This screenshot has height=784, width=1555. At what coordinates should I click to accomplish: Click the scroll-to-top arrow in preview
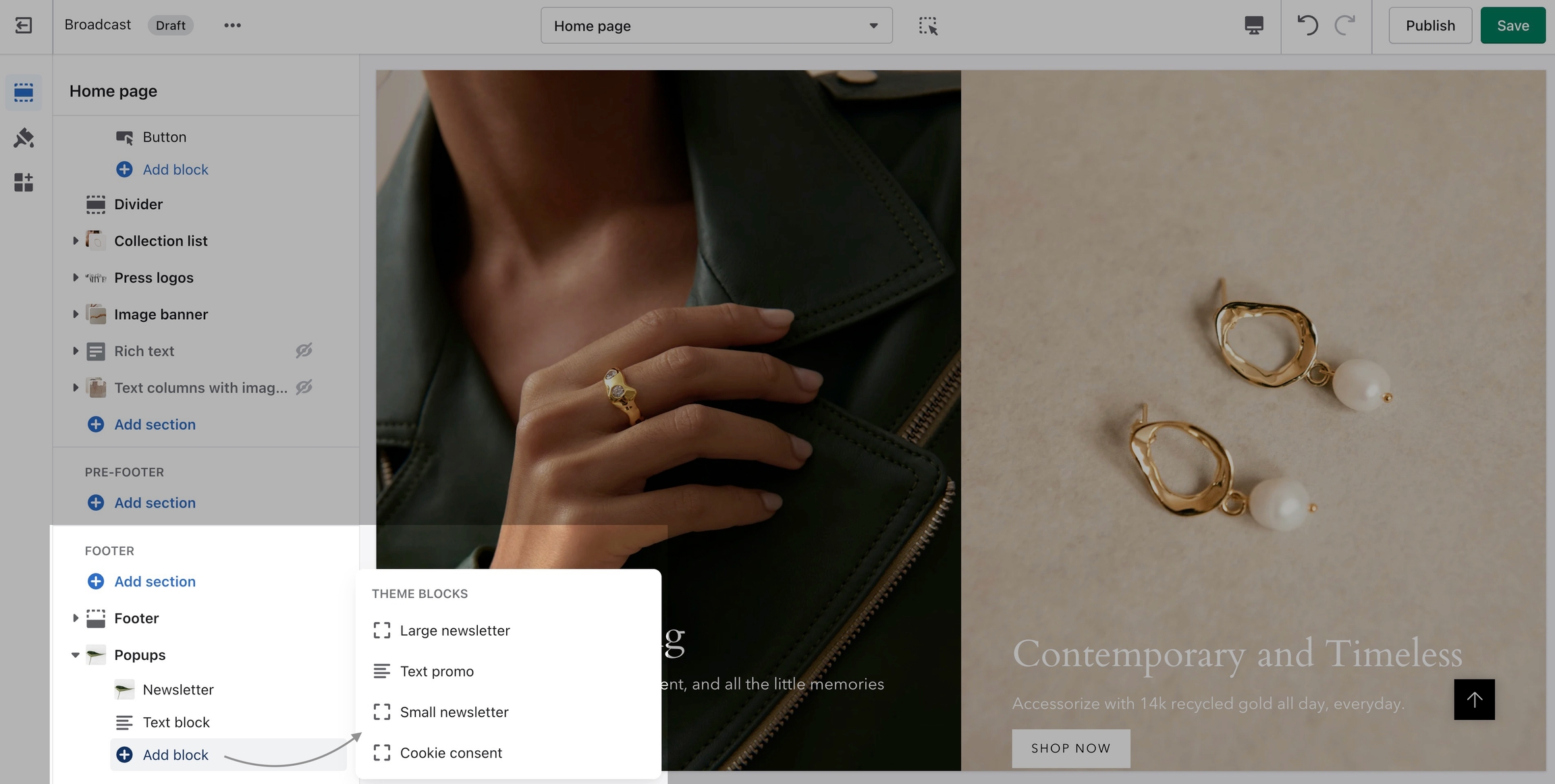1474,700
